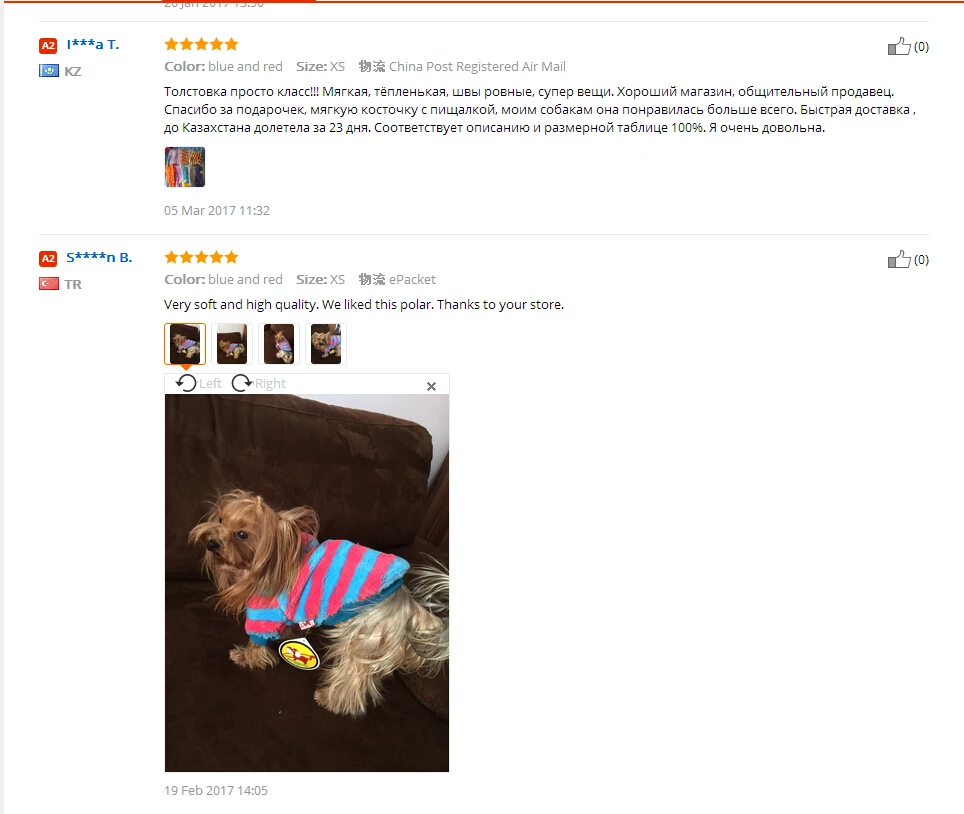Open reviewer profile S****n B.
This screenshot has height=814, width=964.
tap(99, 257)
